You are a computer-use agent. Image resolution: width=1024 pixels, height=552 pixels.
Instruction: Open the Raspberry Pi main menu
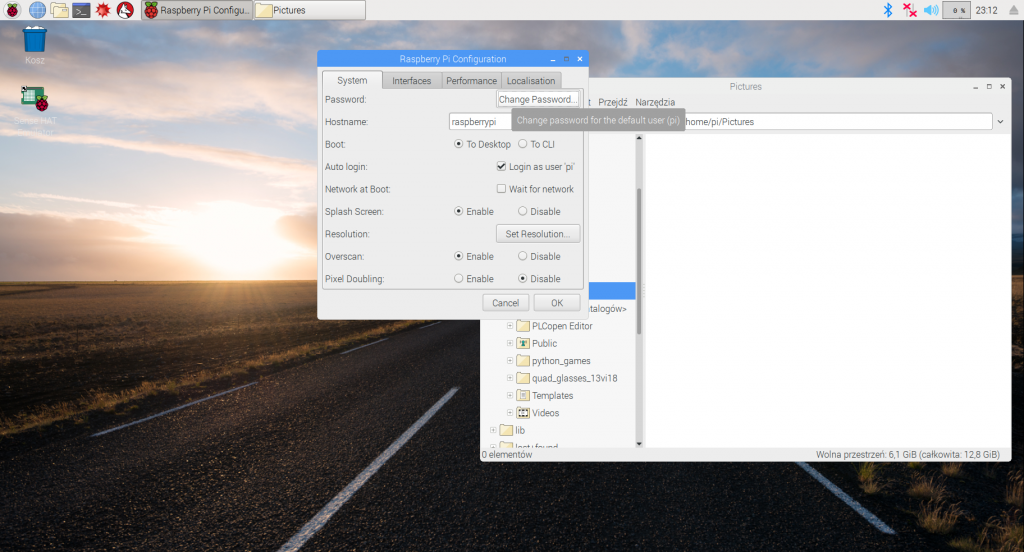tap(11, 10)
